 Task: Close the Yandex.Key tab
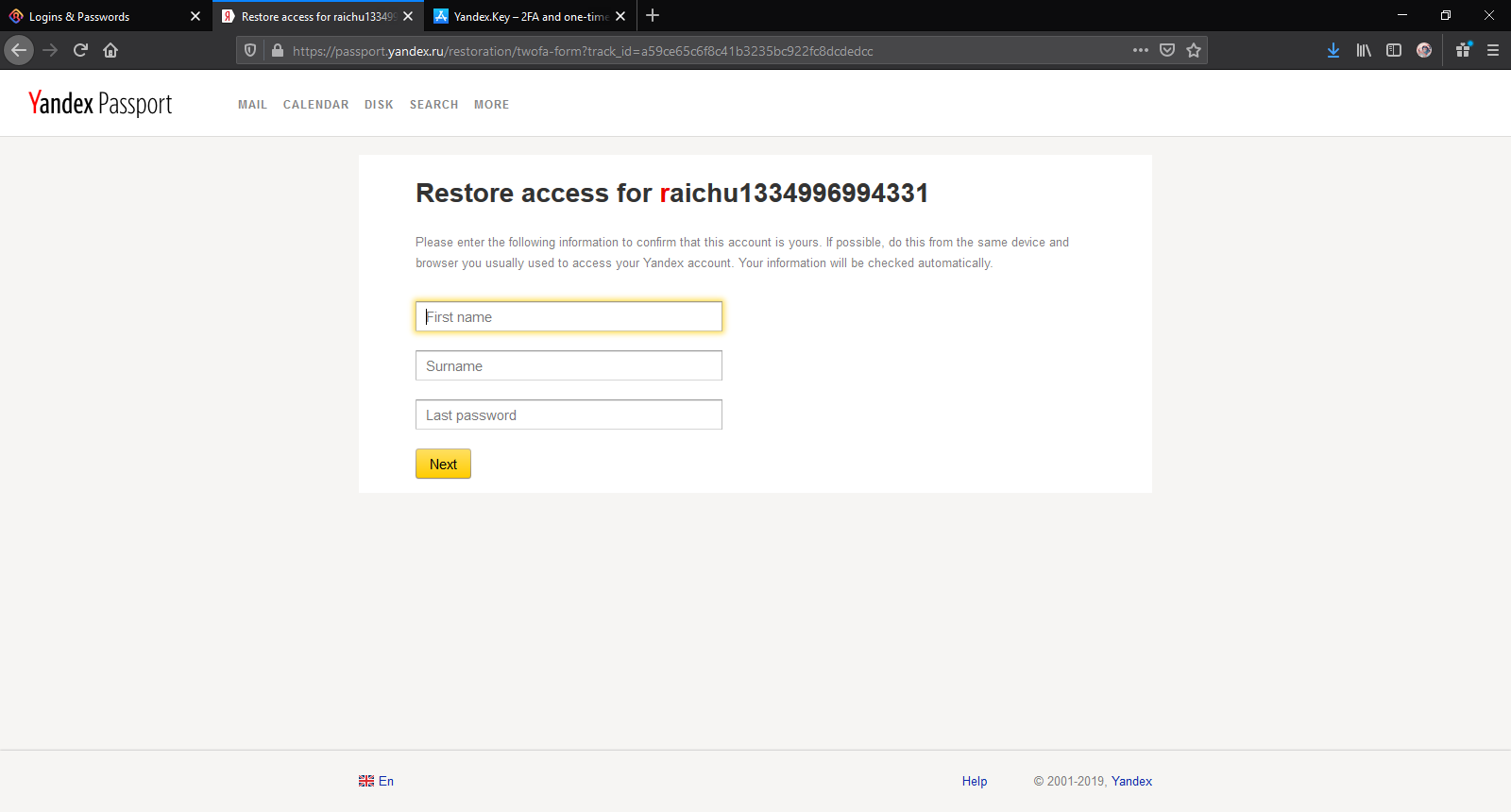(x=620, y=16)
